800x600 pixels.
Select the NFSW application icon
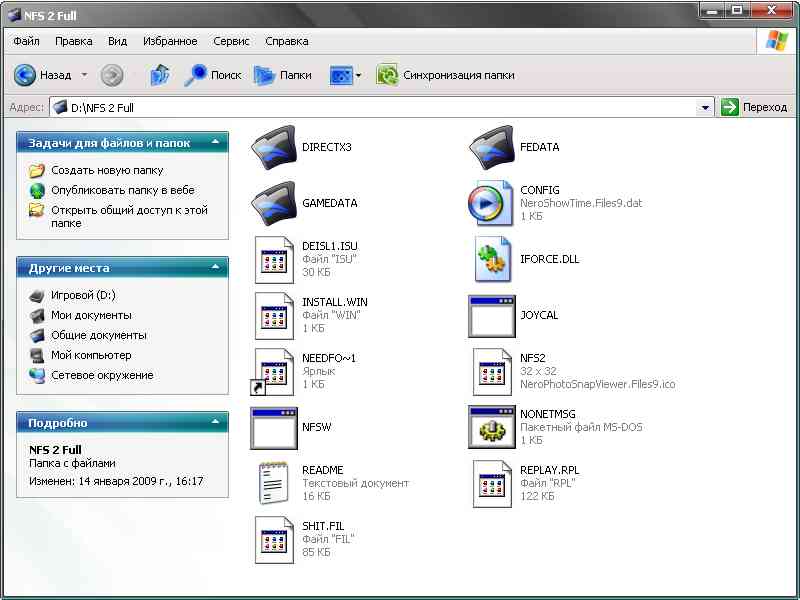273,429
